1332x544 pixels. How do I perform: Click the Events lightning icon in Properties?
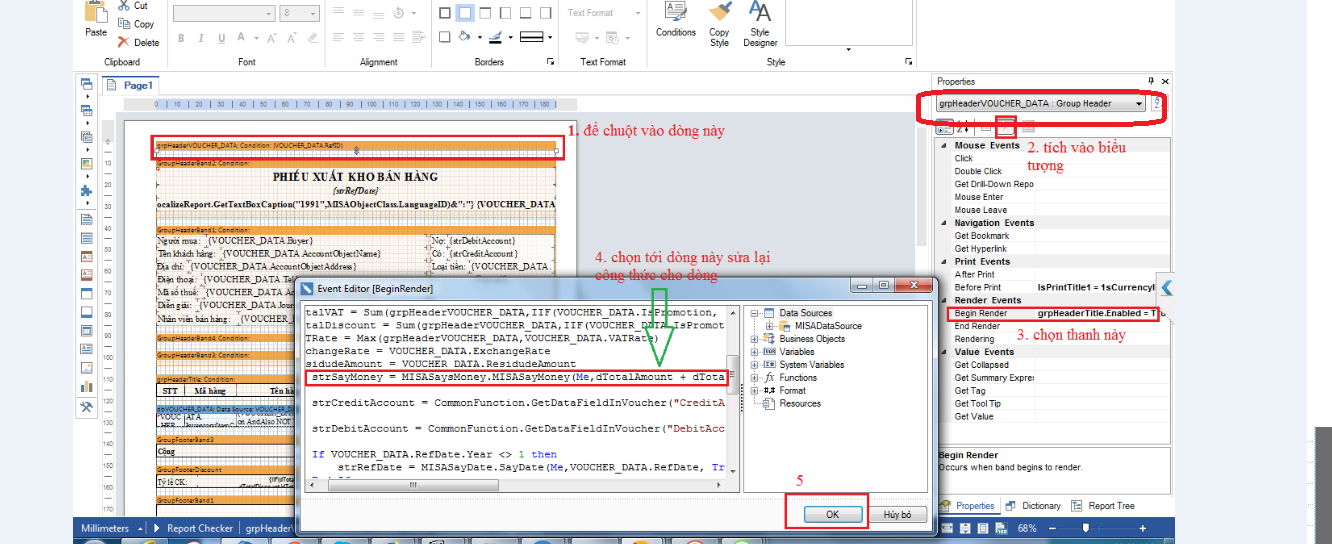click(1006, 127)
